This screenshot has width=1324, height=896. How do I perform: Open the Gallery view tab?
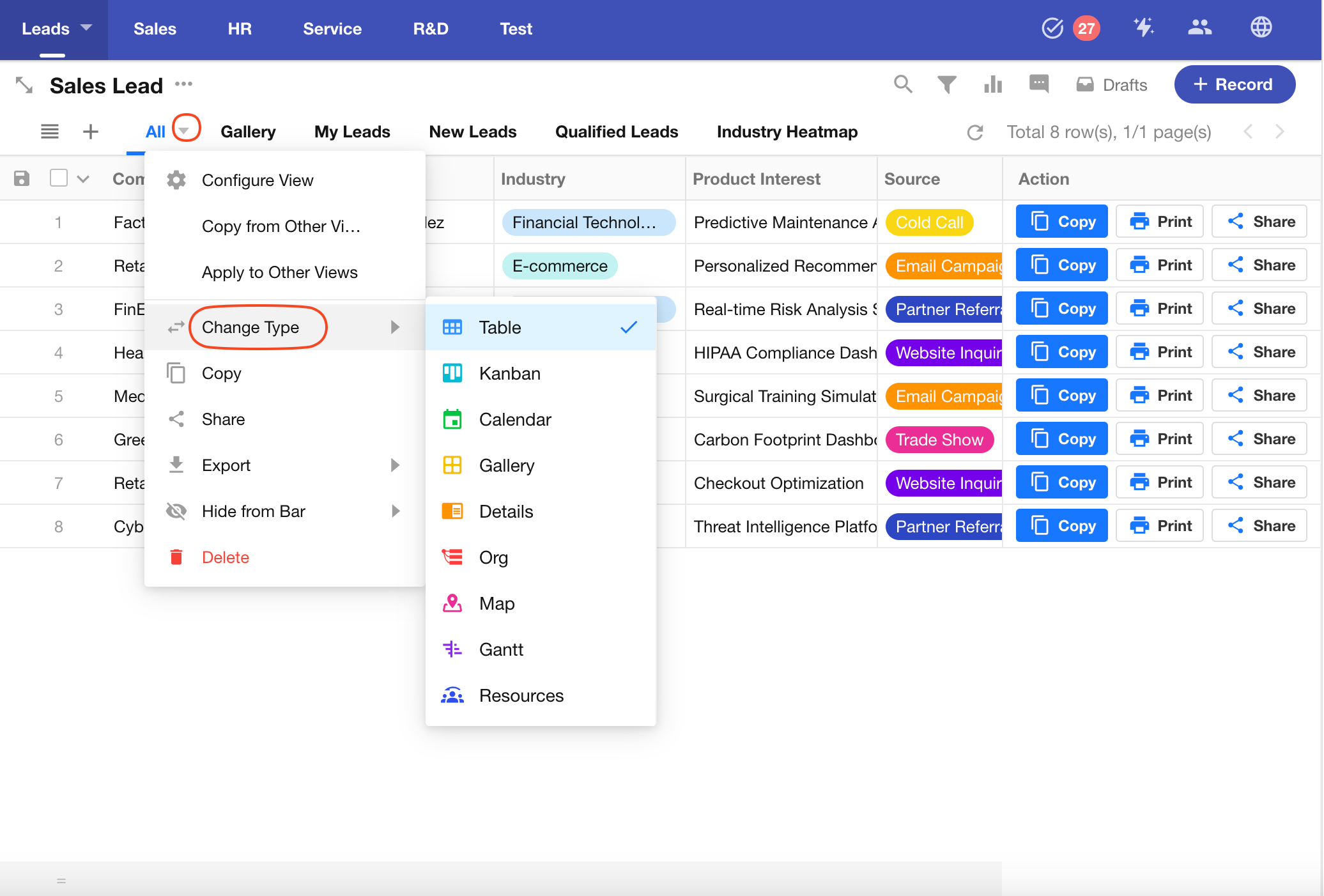click(248, 132)
